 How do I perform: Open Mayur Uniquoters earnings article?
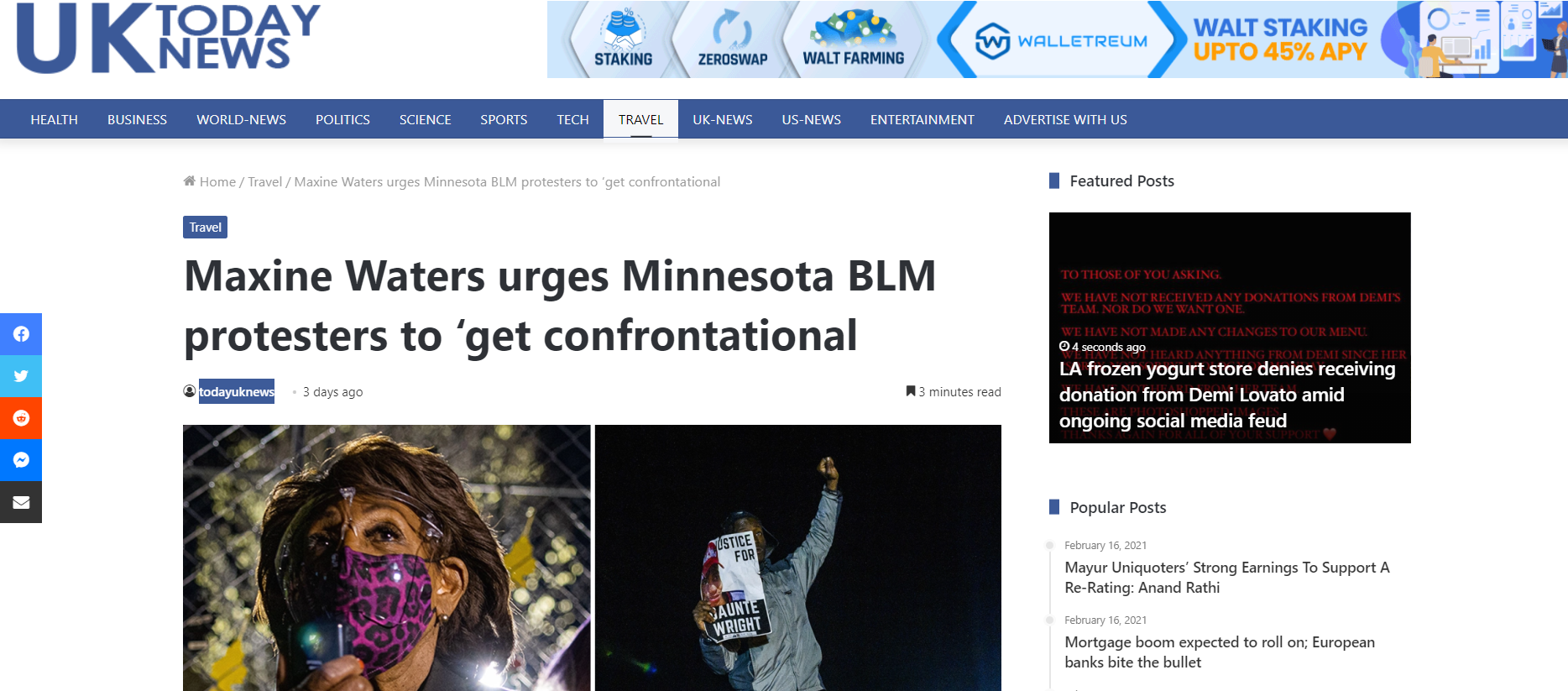click(x=1227, y=578)
